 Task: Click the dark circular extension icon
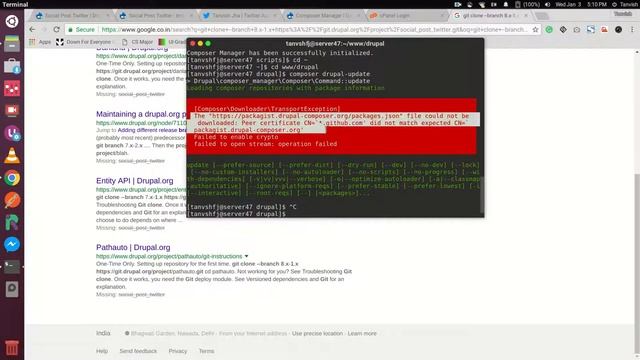coord(618,29)
